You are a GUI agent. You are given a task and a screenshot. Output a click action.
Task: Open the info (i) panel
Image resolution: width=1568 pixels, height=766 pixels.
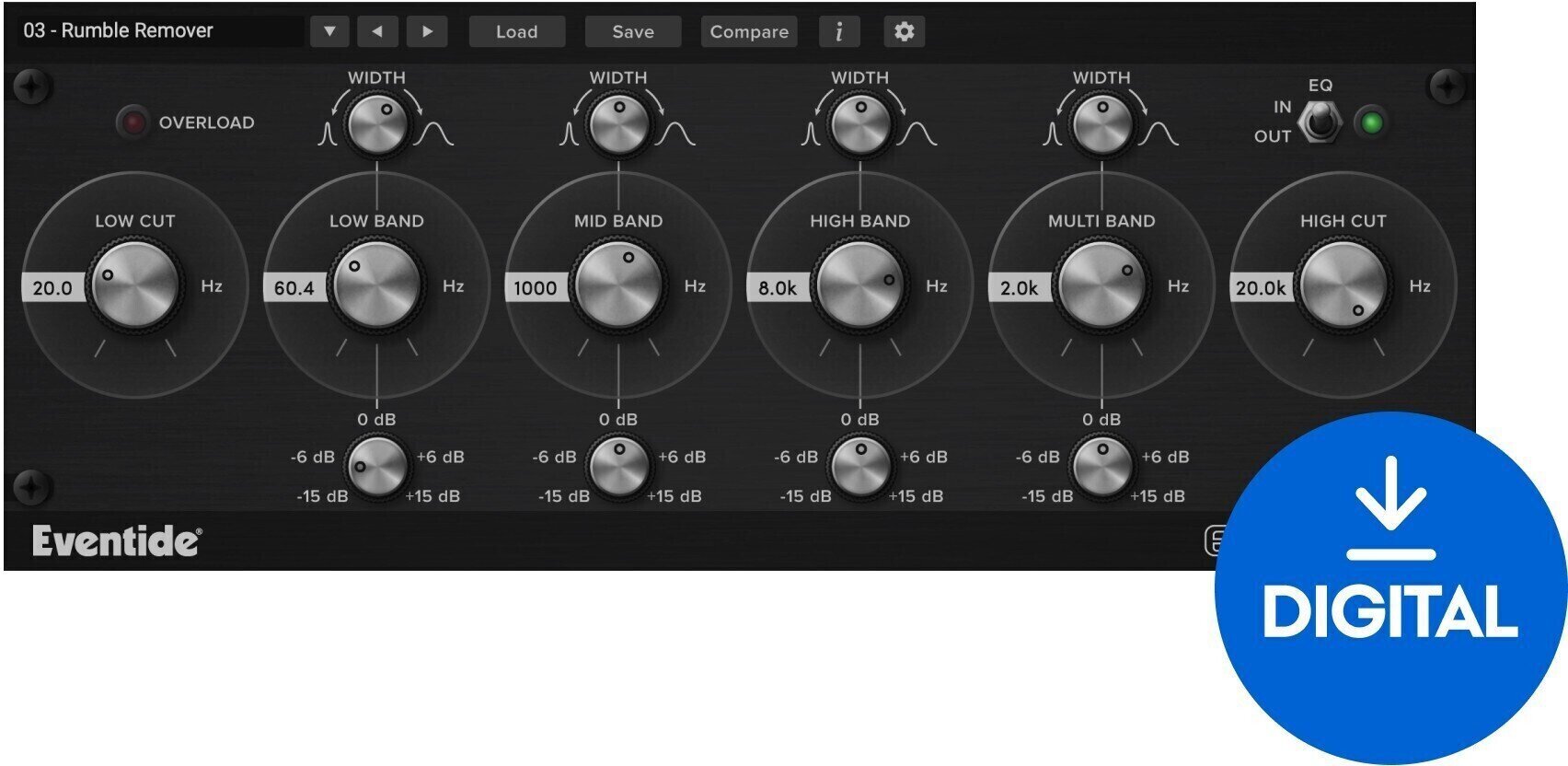839,31
